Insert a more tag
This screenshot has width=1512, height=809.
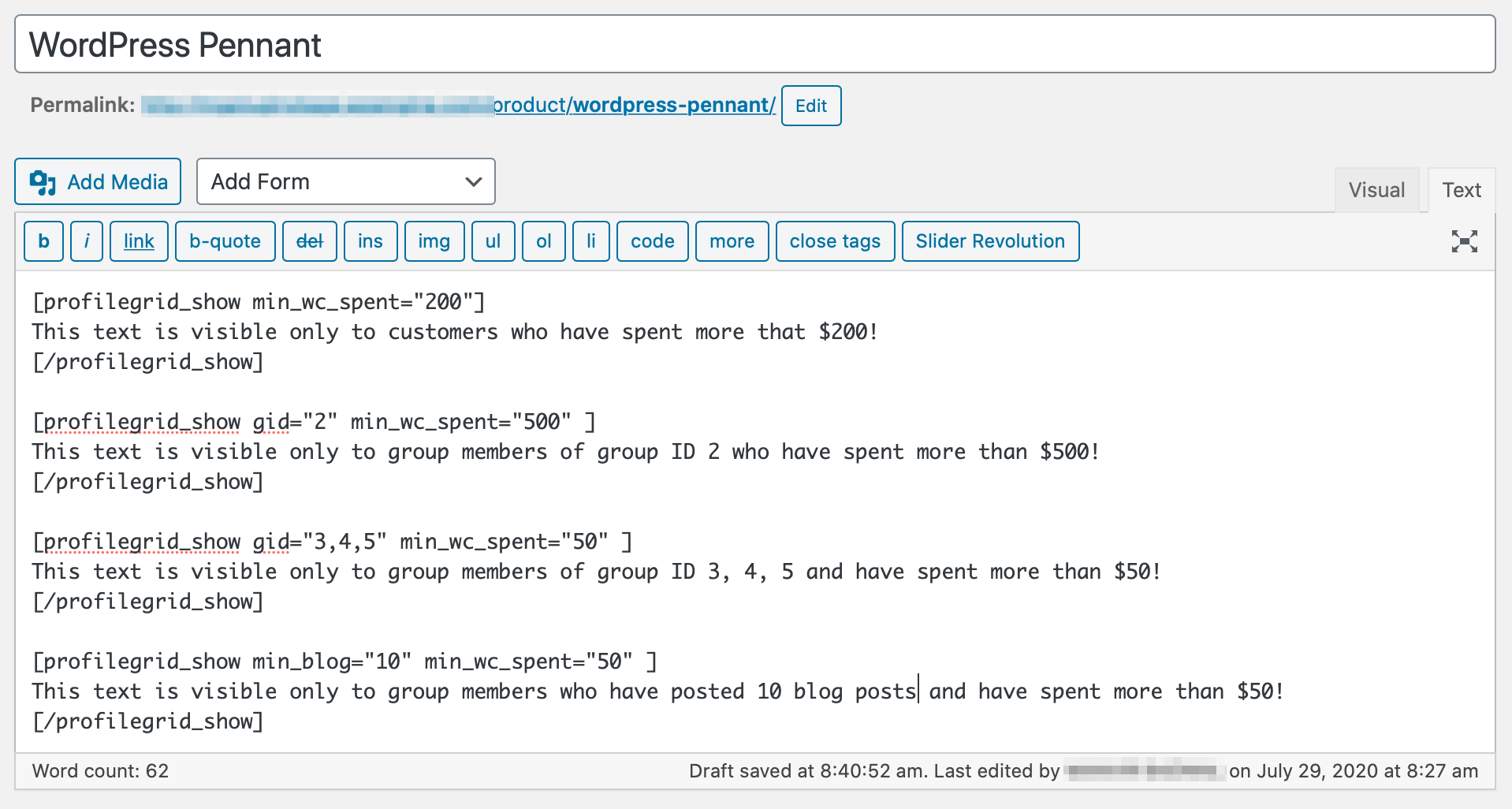point(732,241)
